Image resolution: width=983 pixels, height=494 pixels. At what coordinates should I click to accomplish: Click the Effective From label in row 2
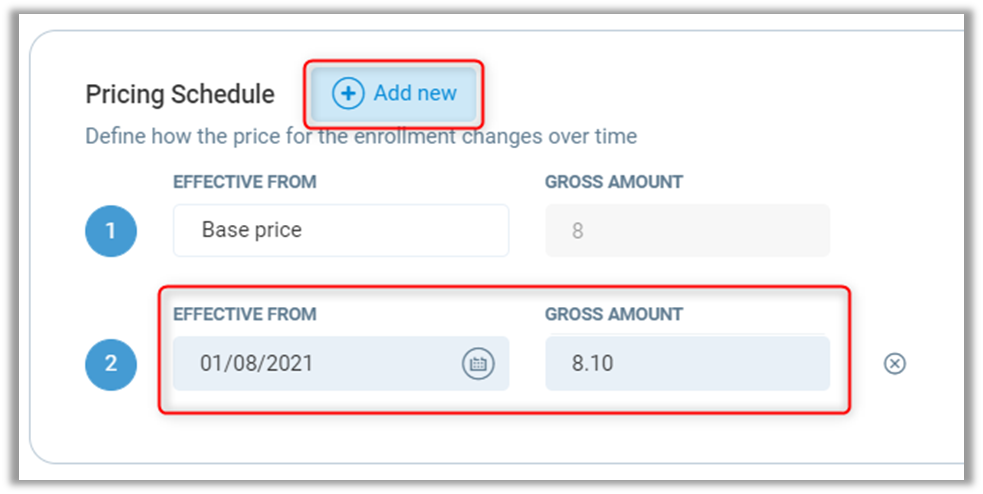point(245,314)
